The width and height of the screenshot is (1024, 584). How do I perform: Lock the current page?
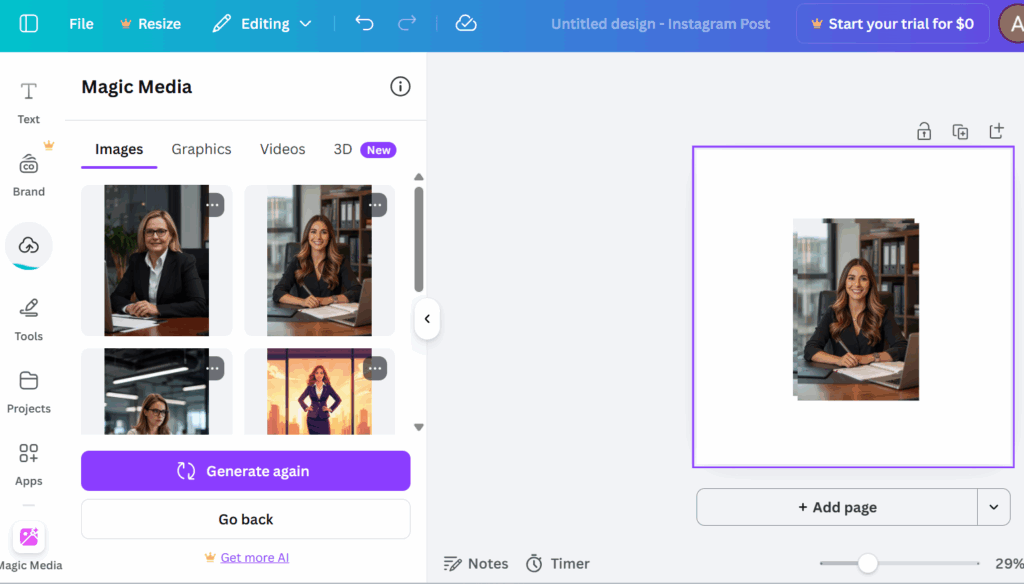click(x=923, y=131)
